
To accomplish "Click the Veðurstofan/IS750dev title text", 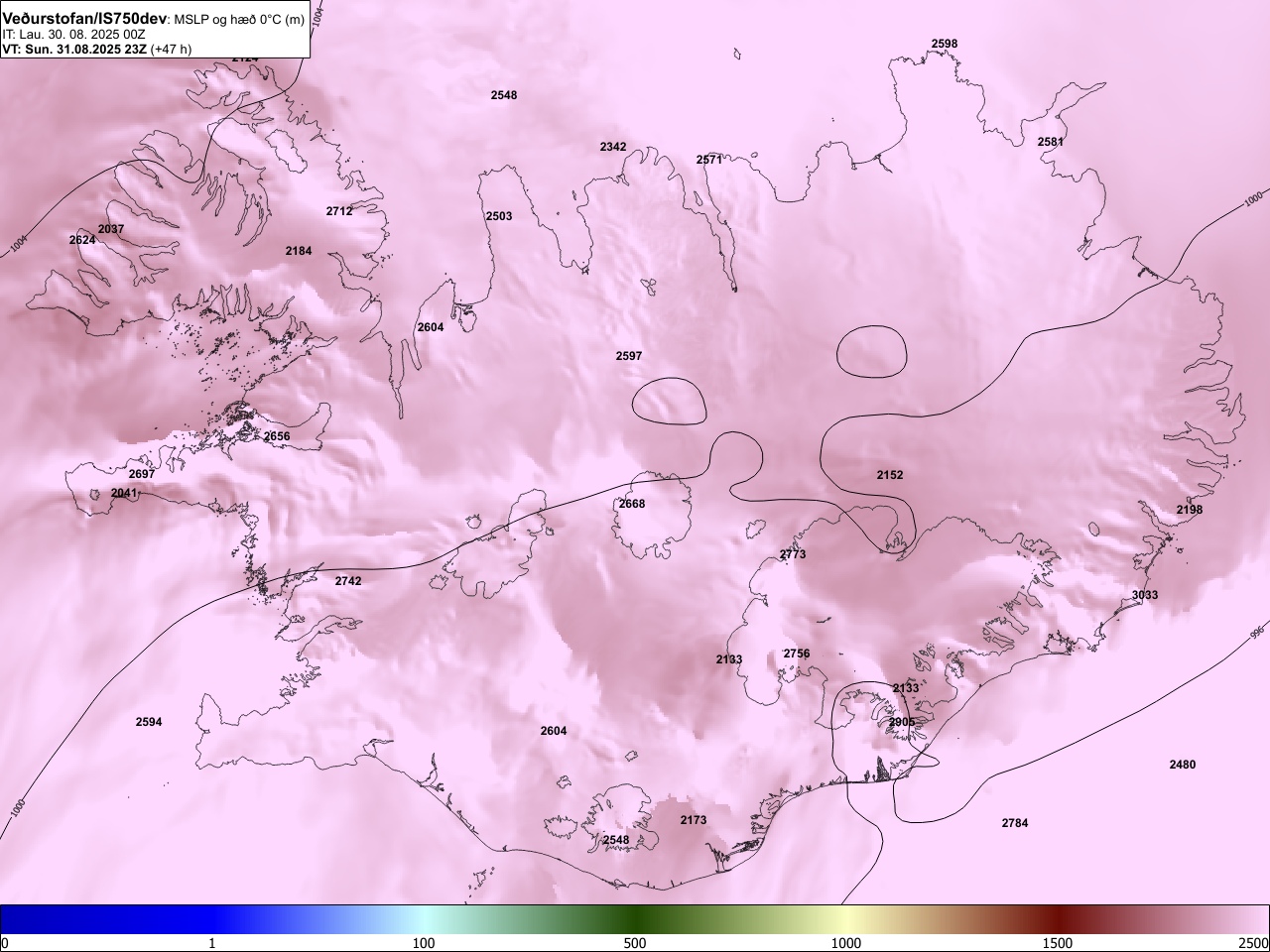I will 85,19.
